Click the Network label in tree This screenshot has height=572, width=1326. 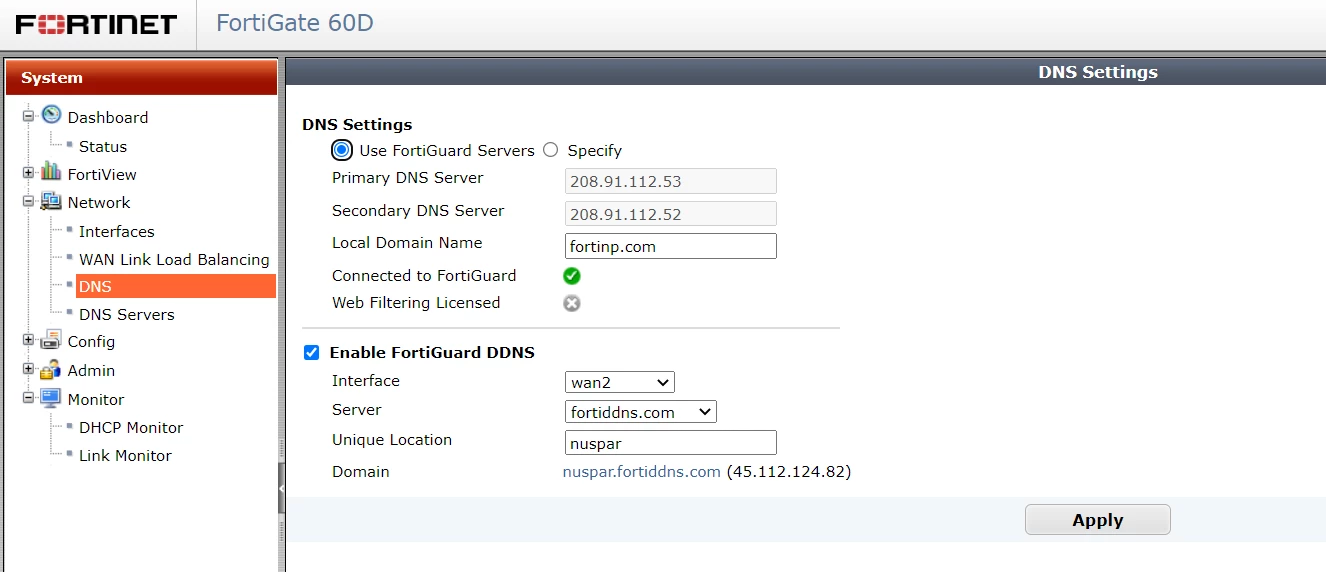point(99,202)
